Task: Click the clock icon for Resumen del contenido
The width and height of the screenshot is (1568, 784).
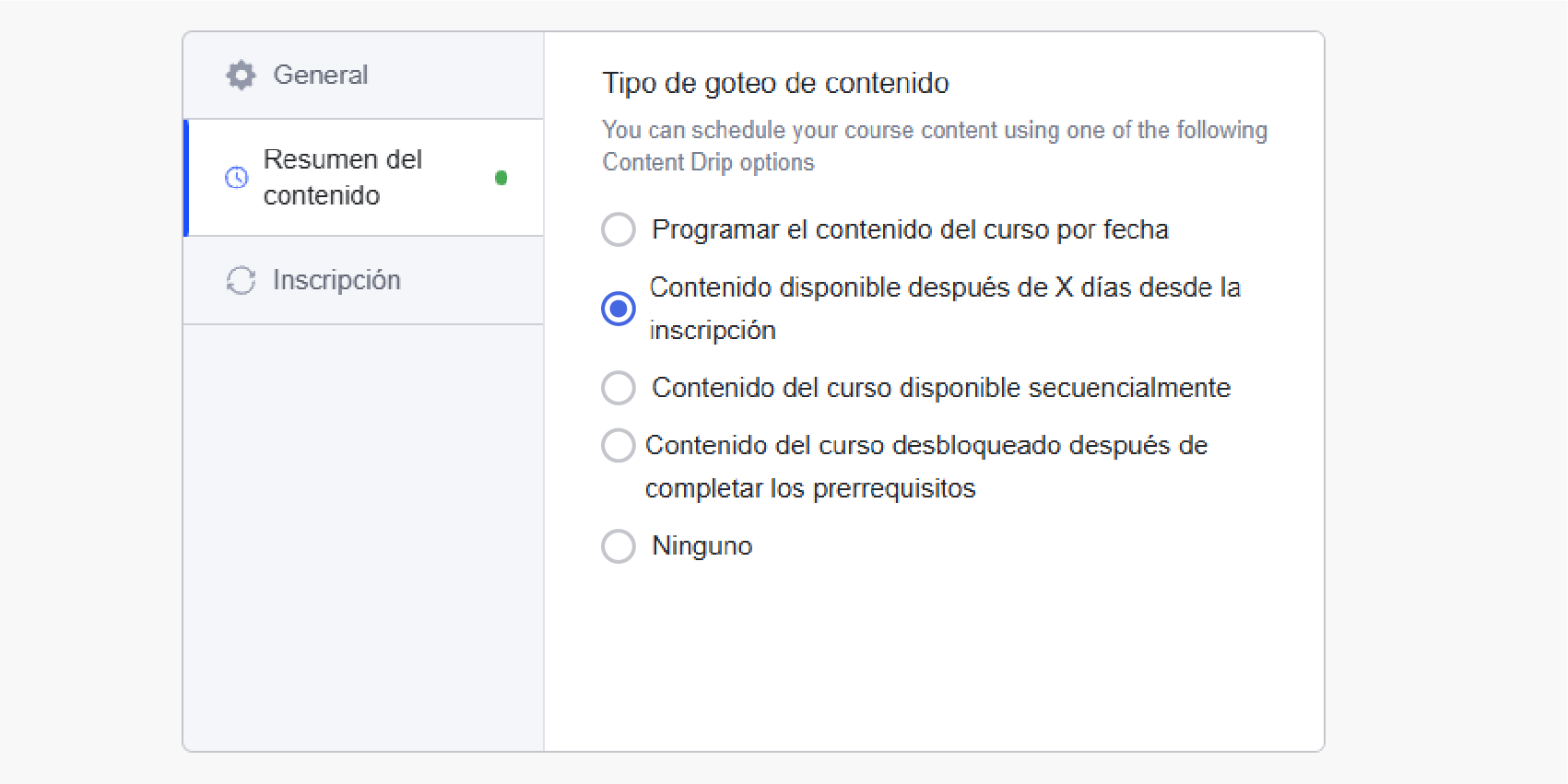Action: (237, 178)
